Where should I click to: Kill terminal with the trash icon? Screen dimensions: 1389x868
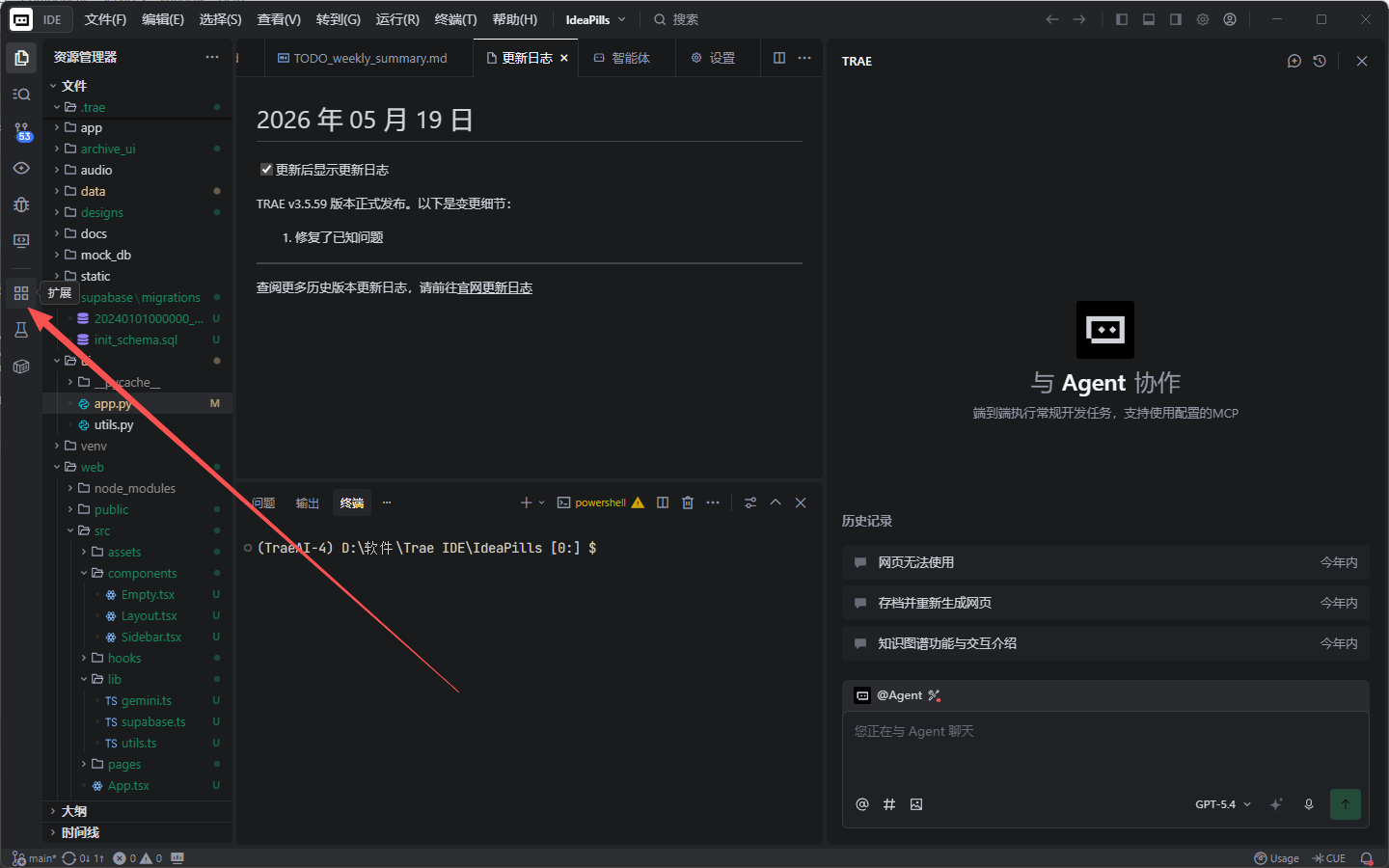coord(688,502)
